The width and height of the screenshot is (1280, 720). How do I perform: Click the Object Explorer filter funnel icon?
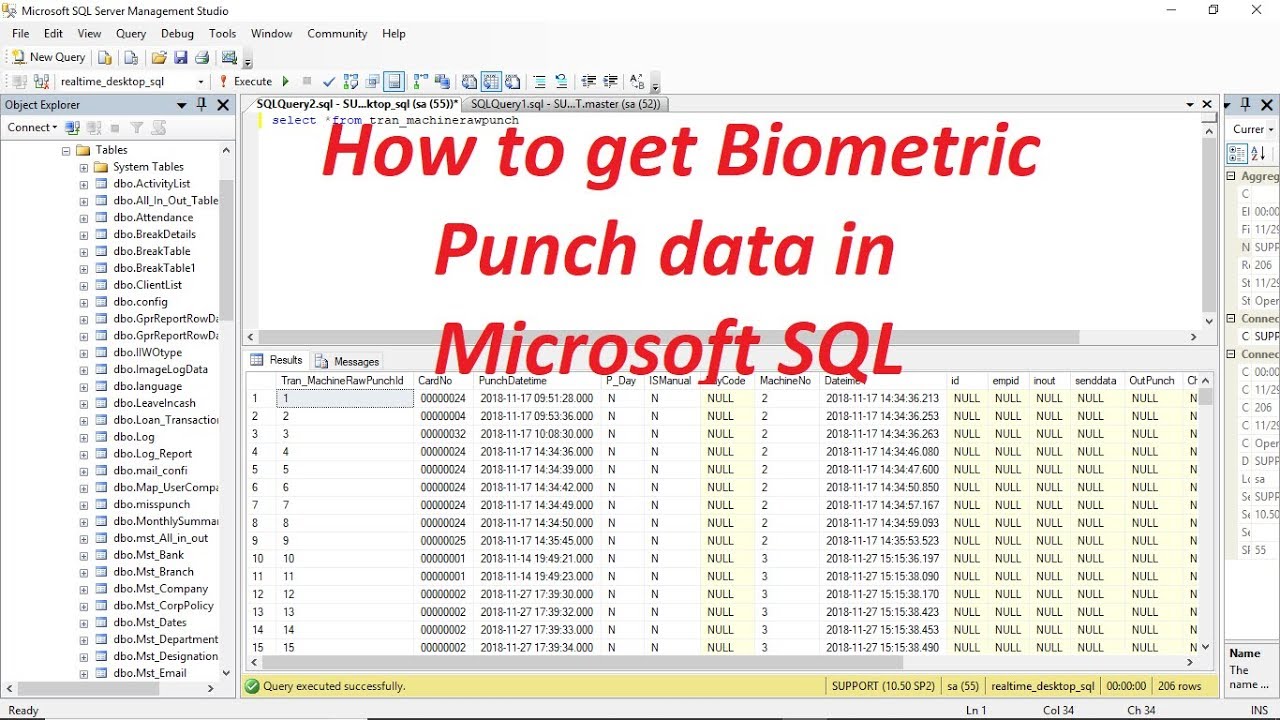pyautogui.click(x=137, y=128)
